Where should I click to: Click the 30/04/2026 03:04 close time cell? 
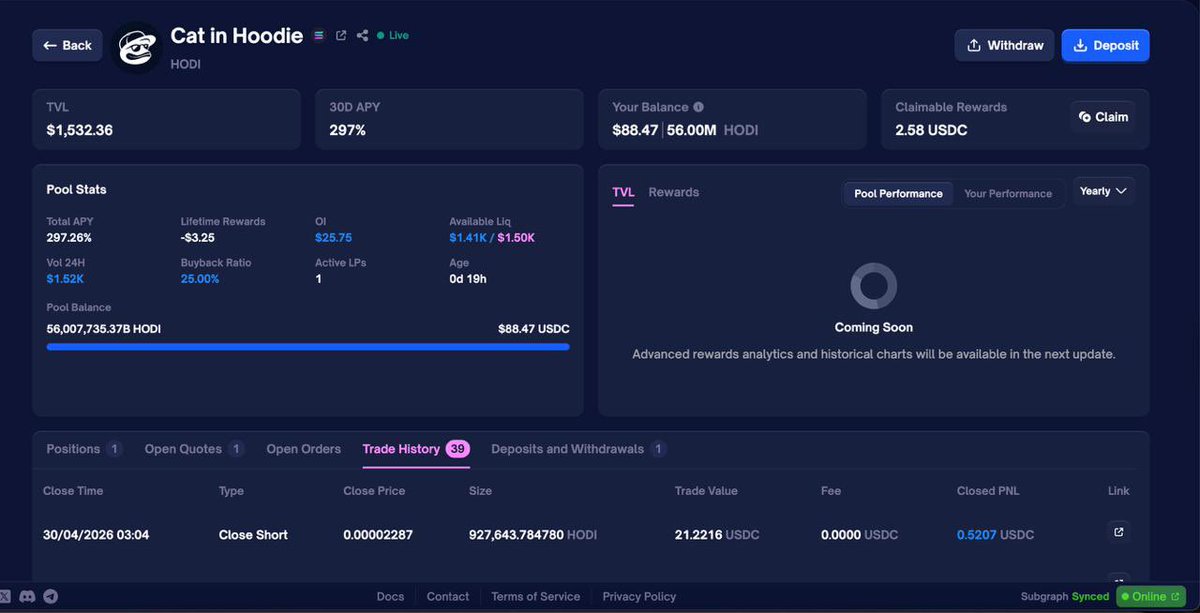[x=96, y=535]
